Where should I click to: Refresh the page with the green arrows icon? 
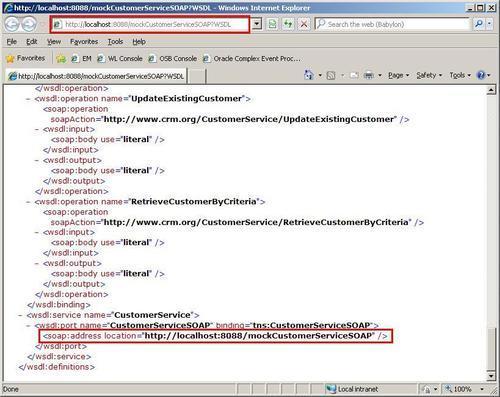click(288, 24)
